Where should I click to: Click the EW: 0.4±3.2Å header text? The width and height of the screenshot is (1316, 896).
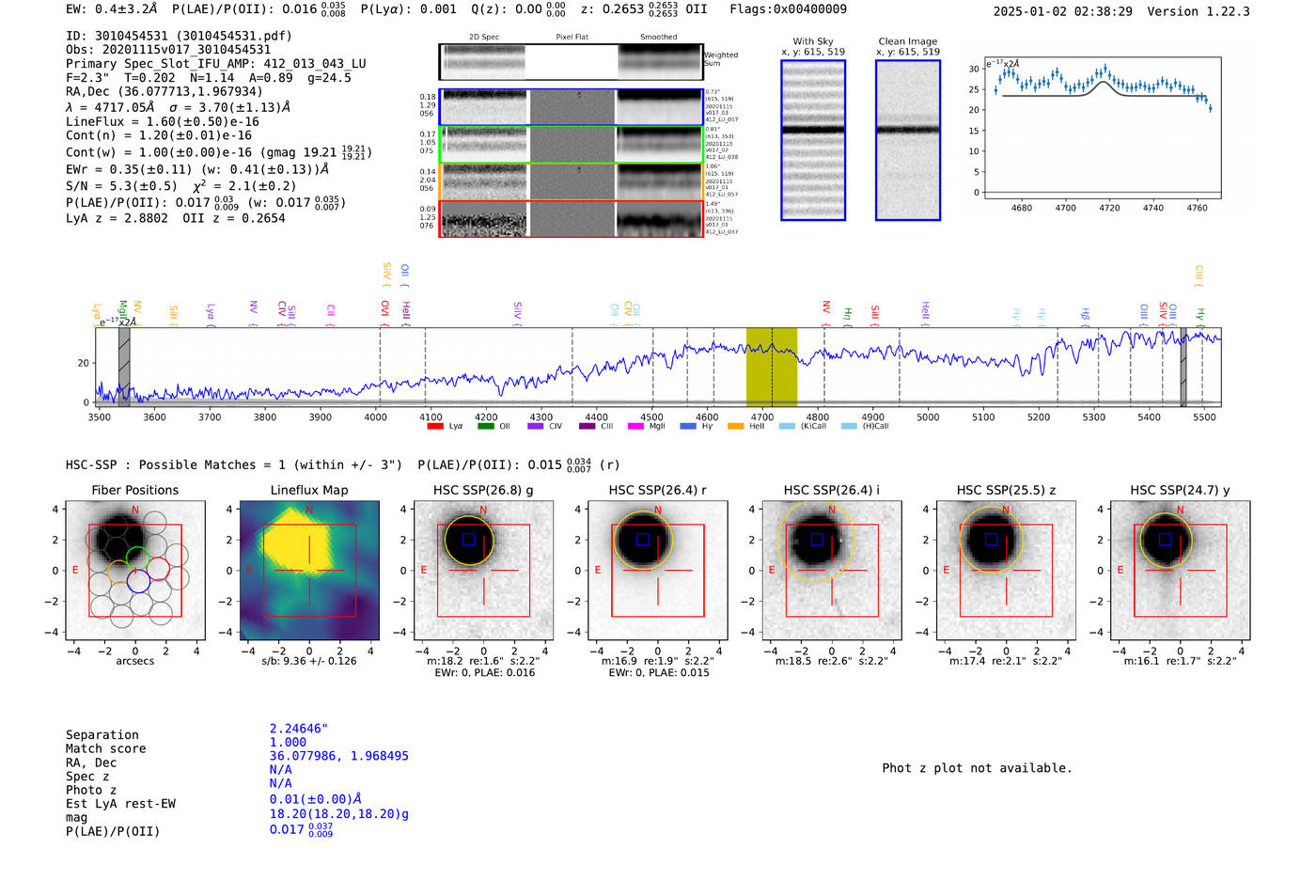[x=112, y=8]
